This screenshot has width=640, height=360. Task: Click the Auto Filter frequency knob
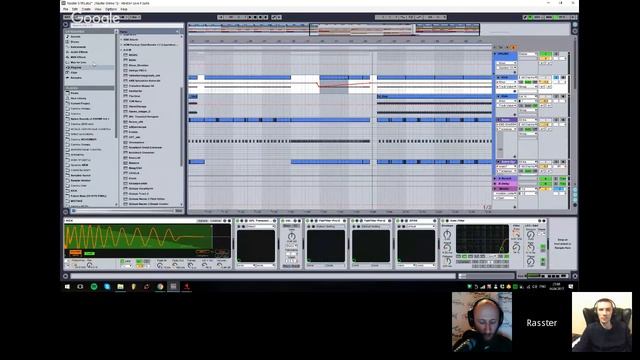click(x=516, y=234)
